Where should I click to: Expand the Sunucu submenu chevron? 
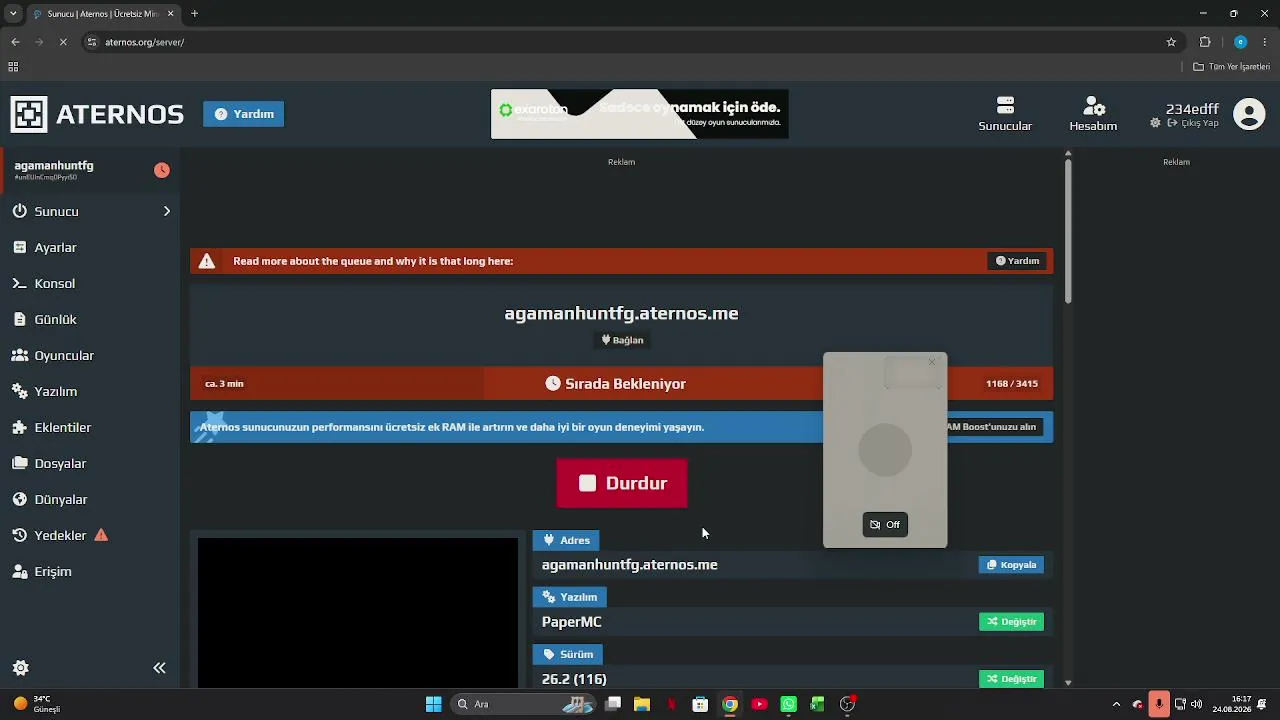coord(167,211)
